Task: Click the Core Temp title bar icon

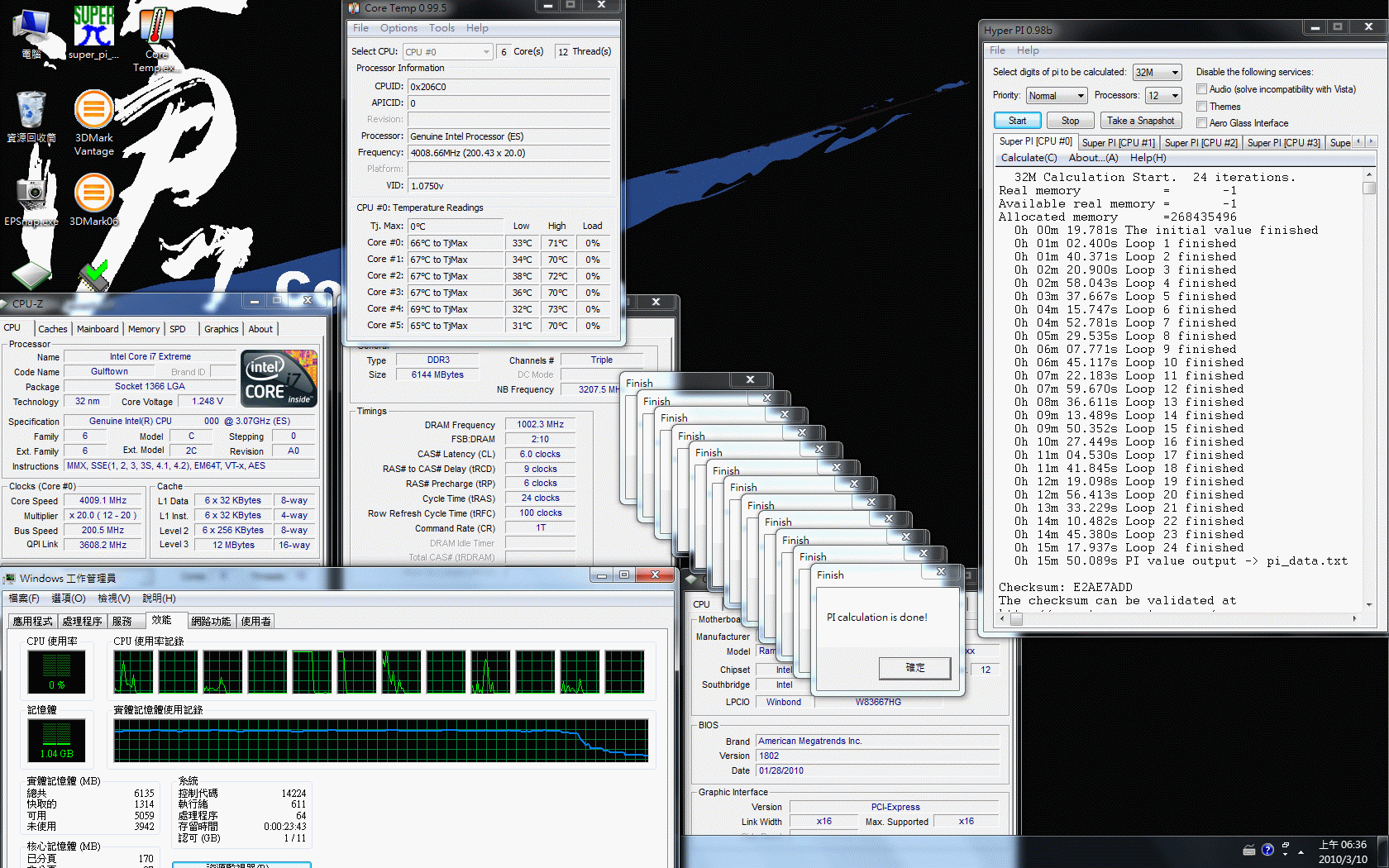Action: pos(354,7)
